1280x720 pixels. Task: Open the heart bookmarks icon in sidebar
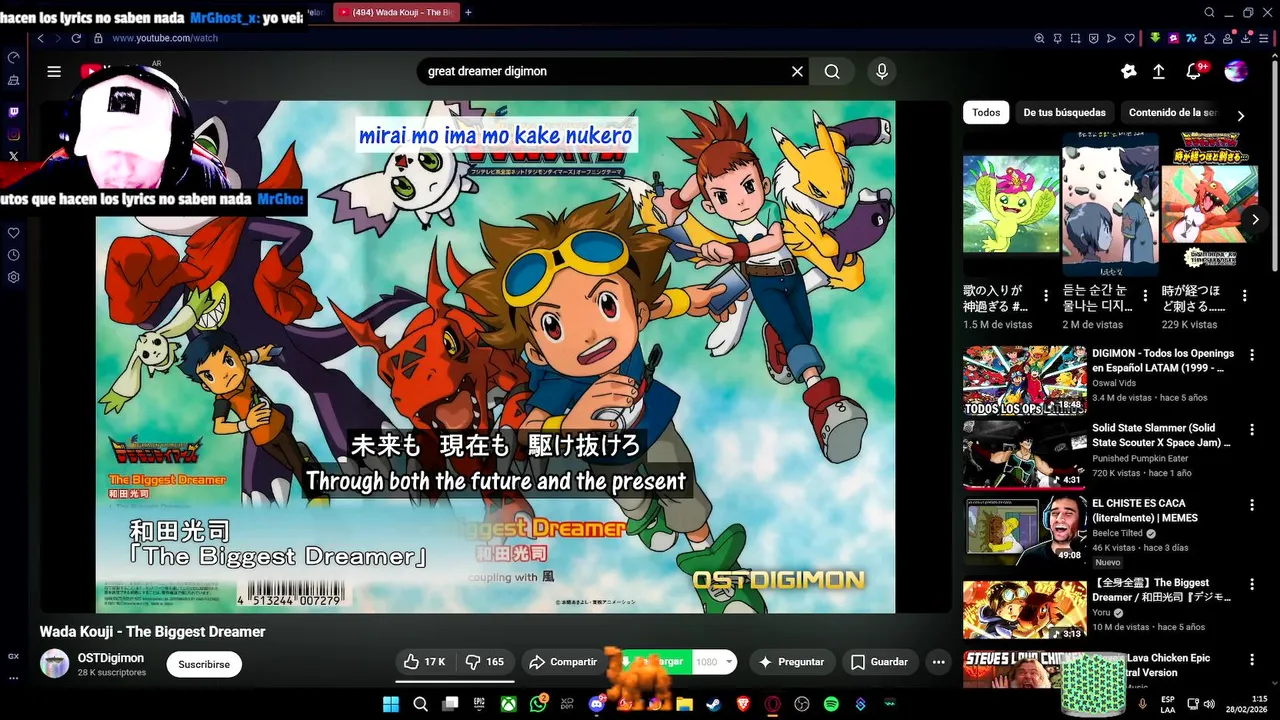13,233
